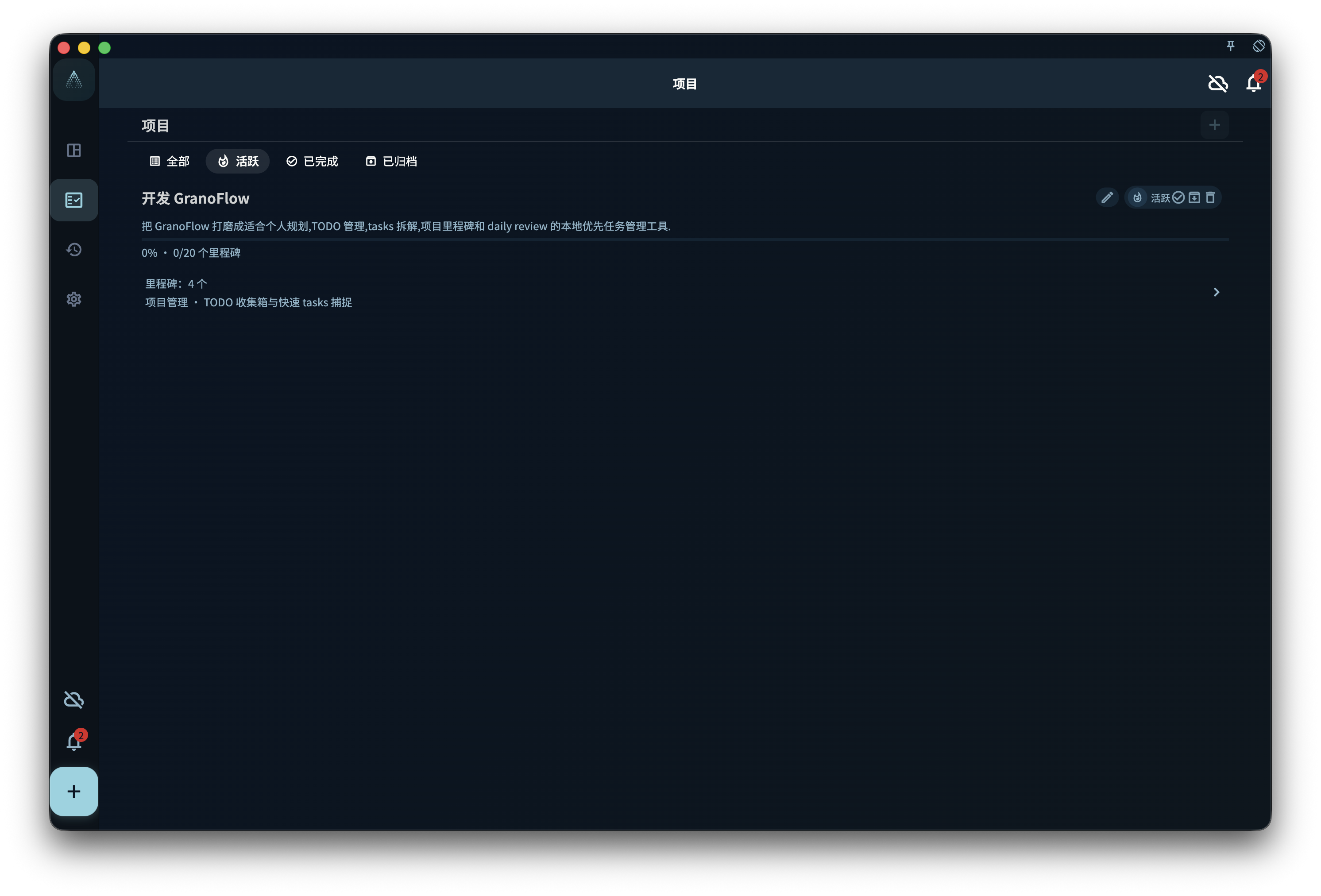The width and height of the screenshot is (1321, 896).
Task: Switch to the 活跃 filter tab
Action: click(x=238, y=162)
